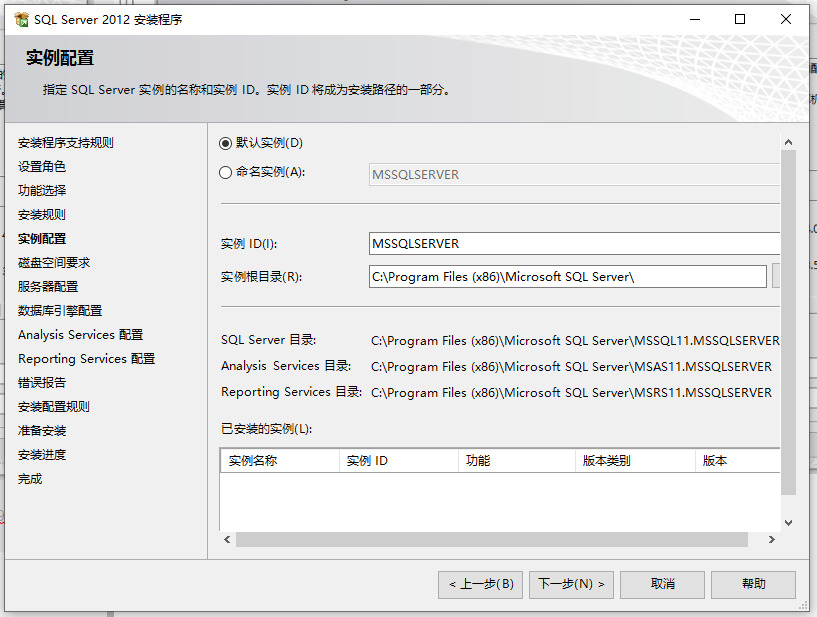Click the vertical scrollbar up arrow

coord(789,140)
